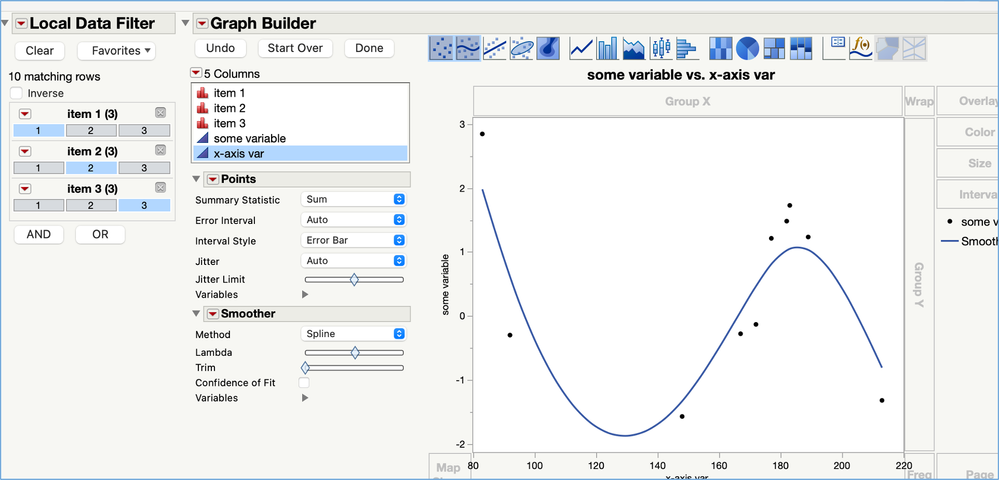The image size is (999, 480).
Task: Collapse the Points section disclosure triangle
Action: pyautogui.click(x=196, y=179)
